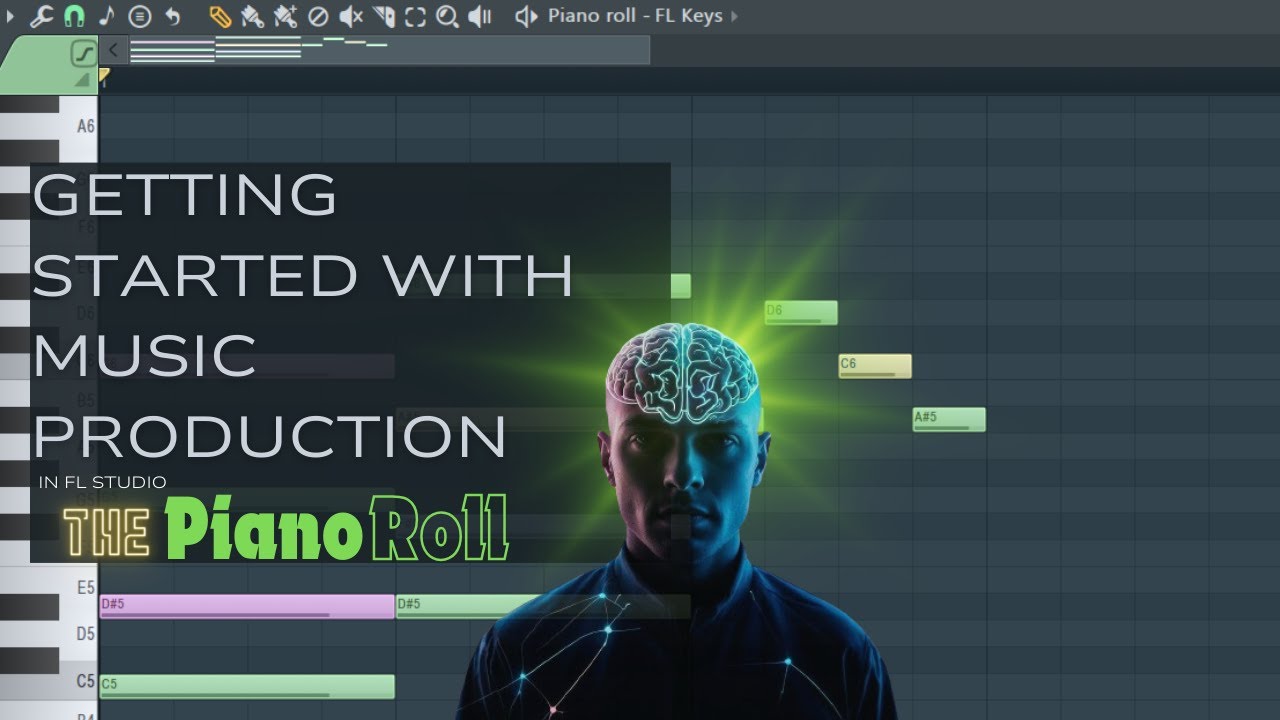Open the Piano roll - FL Keys channel selector

[x=635, y=16]
